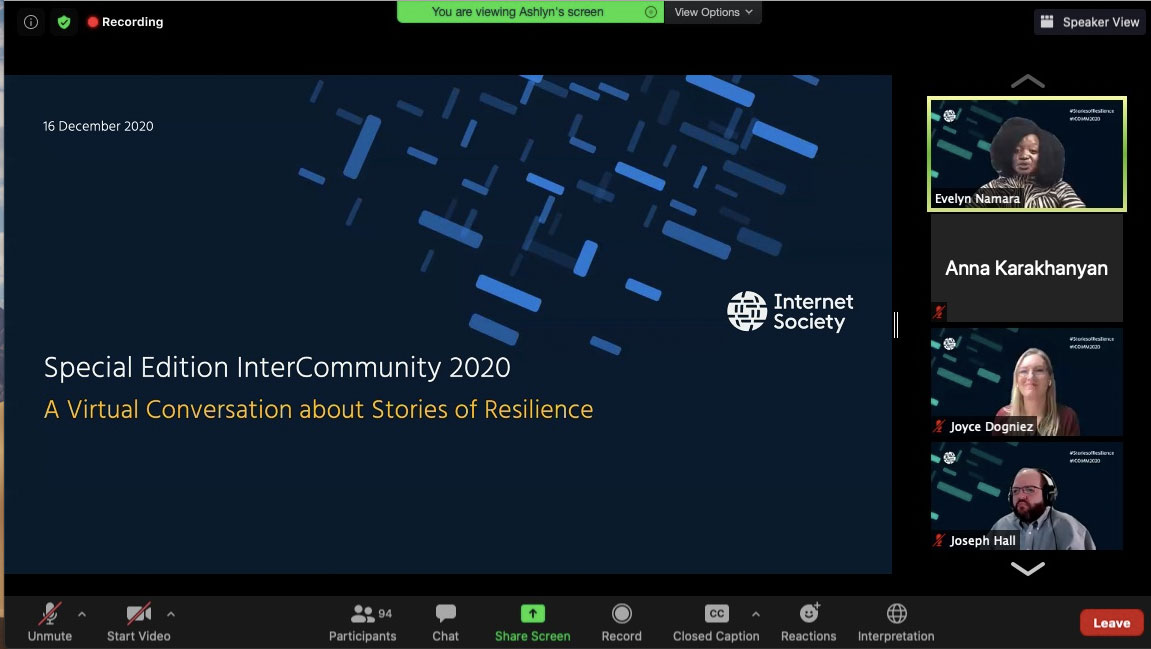Select Joseph Hall's video tile
This screenshot has width=1151, height=649.
1026,496
